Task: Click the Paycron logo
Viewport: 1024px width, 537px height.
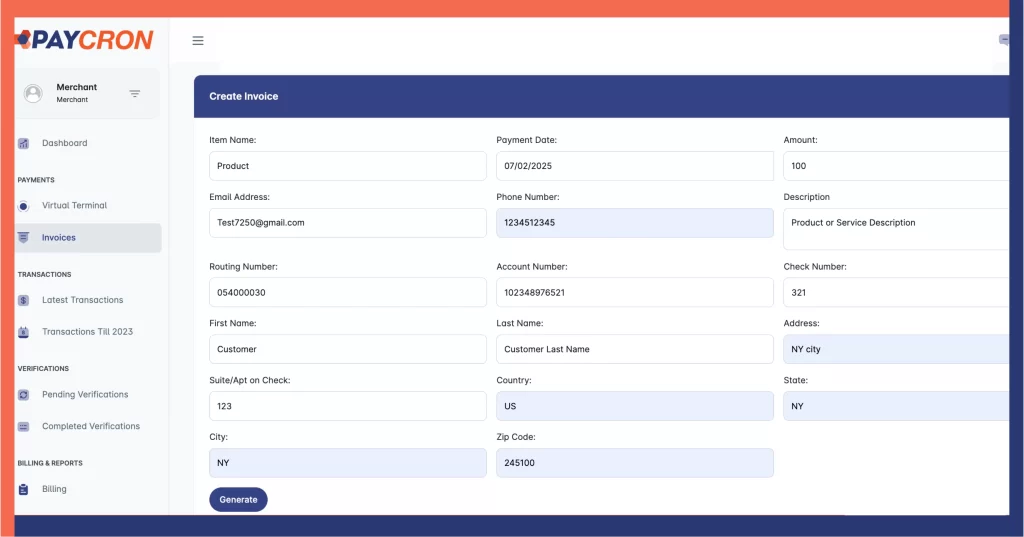Action: pyautogui.click(x=84, y=40)
